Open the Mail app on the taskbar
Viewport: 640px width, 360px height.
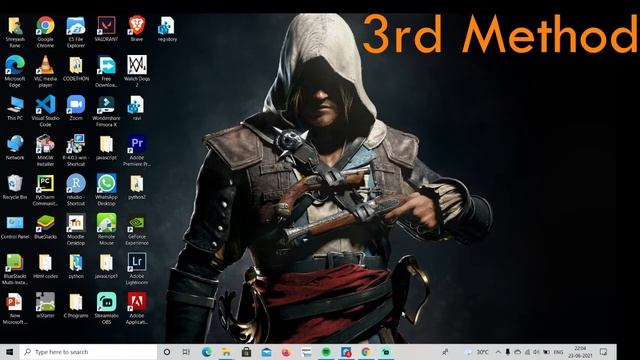pos(266,352)
